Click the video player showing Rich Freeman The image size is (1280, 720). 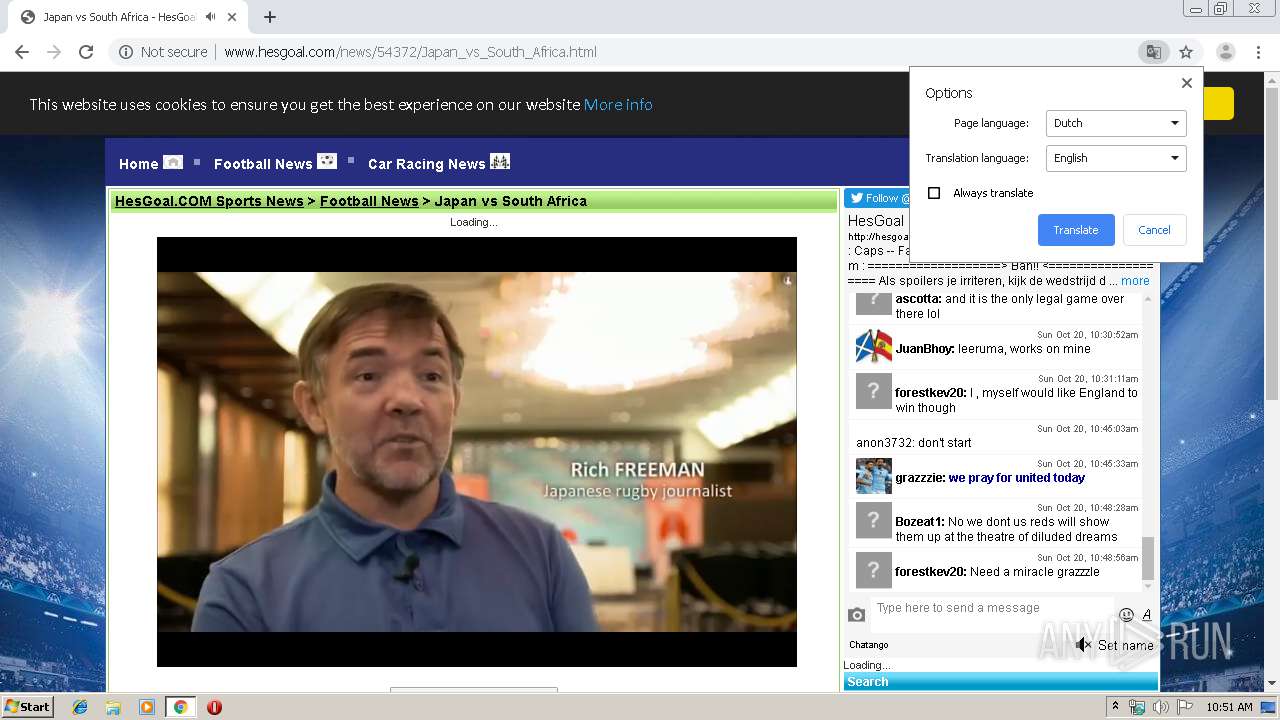(477, 452)
